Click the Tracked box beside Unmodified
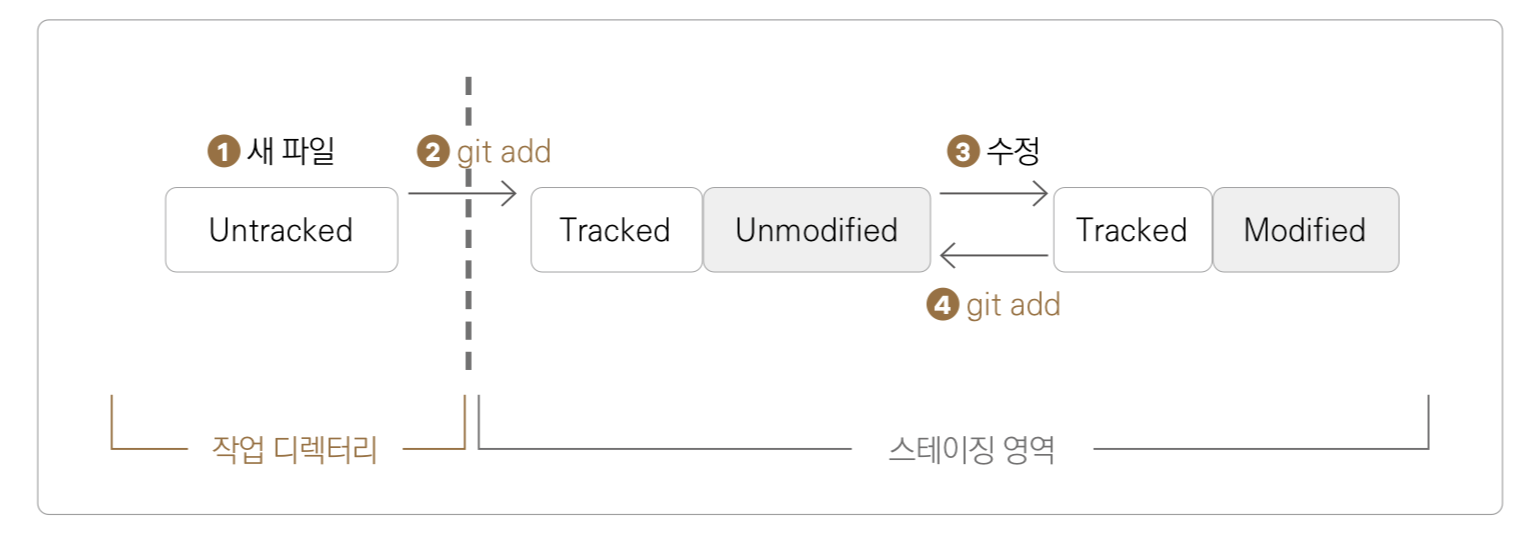The height and width of the screenshot is (534, 1540). point(615,230)
